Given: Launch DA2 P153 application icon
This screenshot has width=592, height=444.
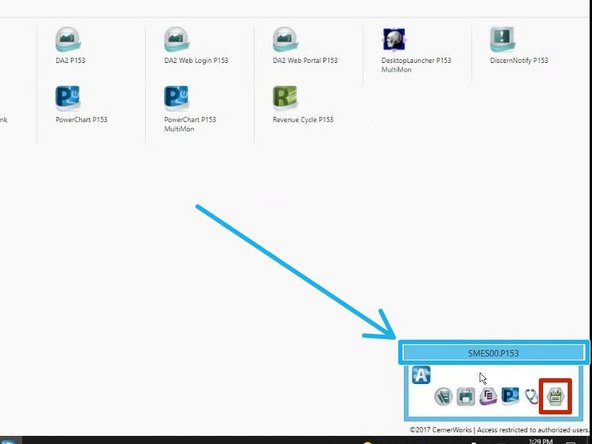Looking at the screenshot, I should pyautogui.click(x=68, y=39).
